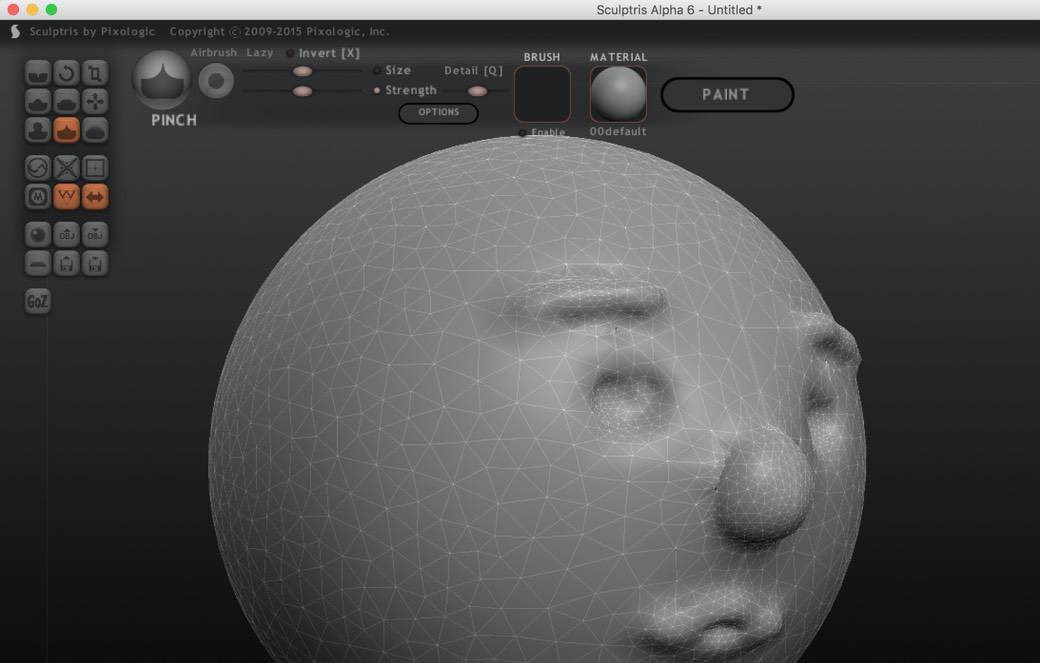Select the Rotate tool

pos(66,73)
